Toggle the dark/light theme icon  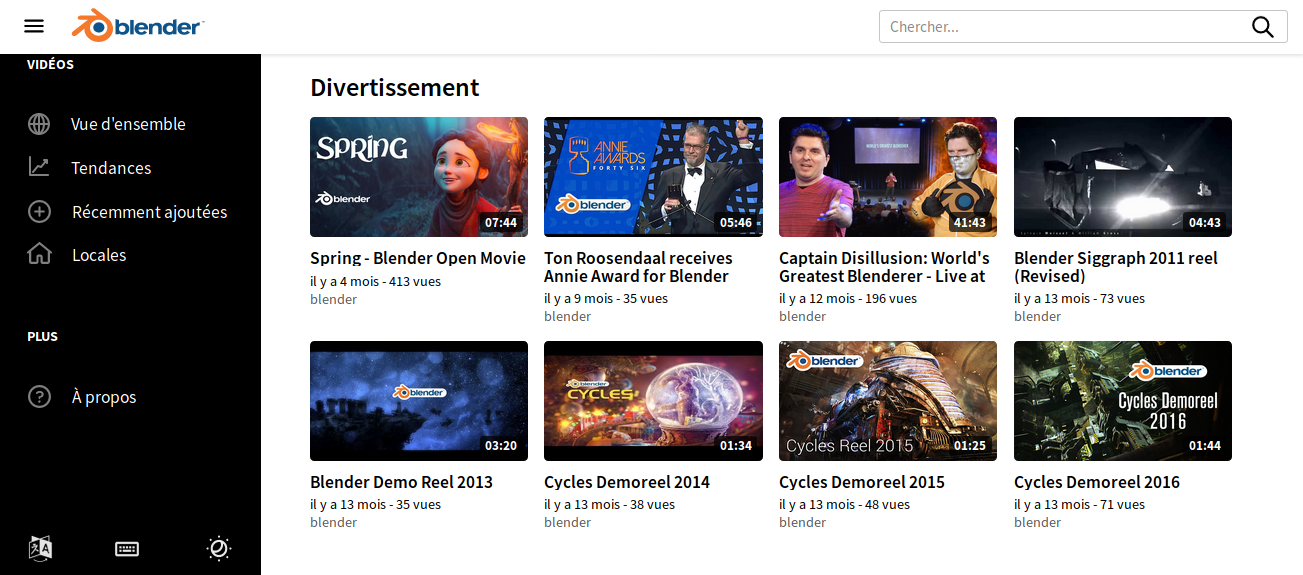219,548
